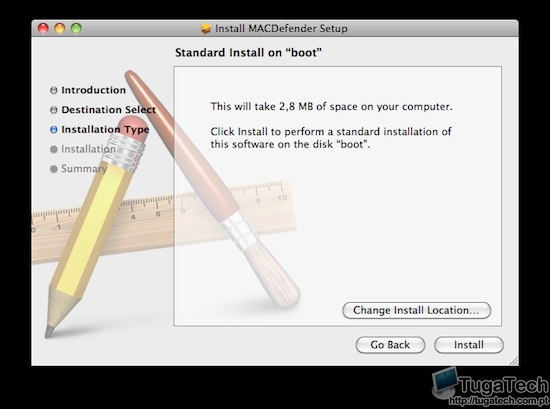This screenshot has width=550, height=409.
Task: Click the package icon in title bar
Action: tap(206, 28)
